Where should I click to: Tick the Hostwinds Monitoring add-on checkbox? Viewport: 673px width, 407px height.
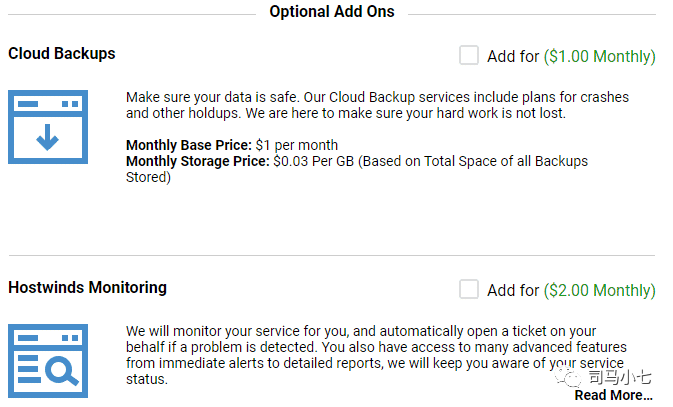[469, 289]
